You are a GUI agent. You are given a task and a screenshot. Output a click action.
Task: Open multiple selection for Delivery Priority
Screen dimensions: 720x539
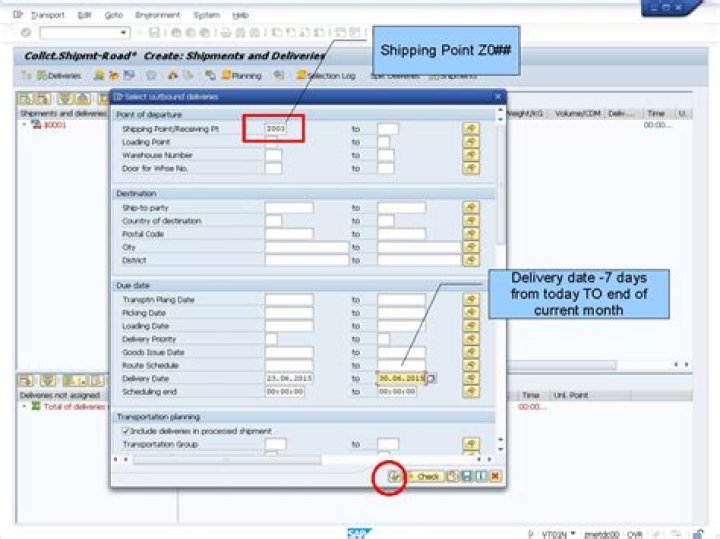[x=471, y=339]
